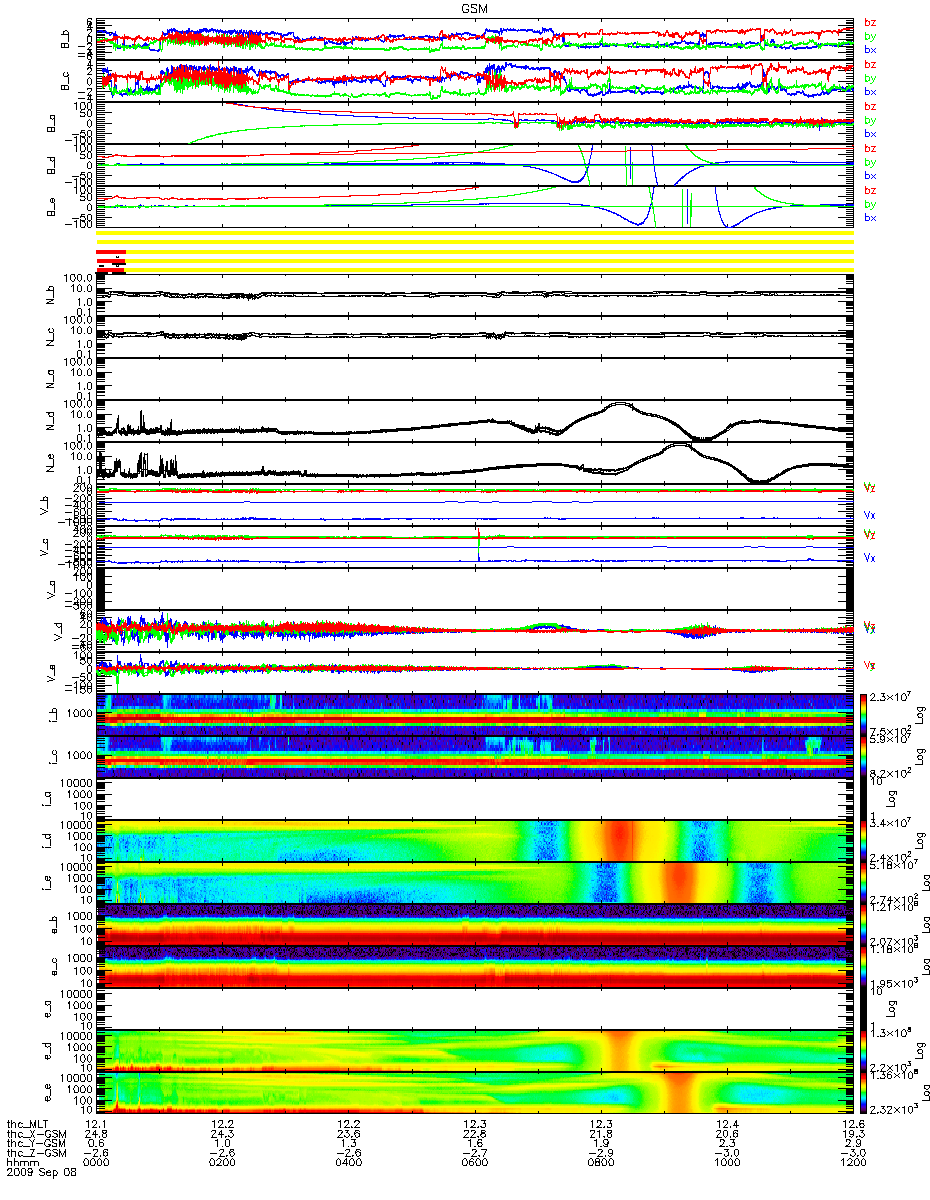Screen dimensions: 930x1200
Task: Click the Z-GSM value -2.7
Action: [474, 1154]
